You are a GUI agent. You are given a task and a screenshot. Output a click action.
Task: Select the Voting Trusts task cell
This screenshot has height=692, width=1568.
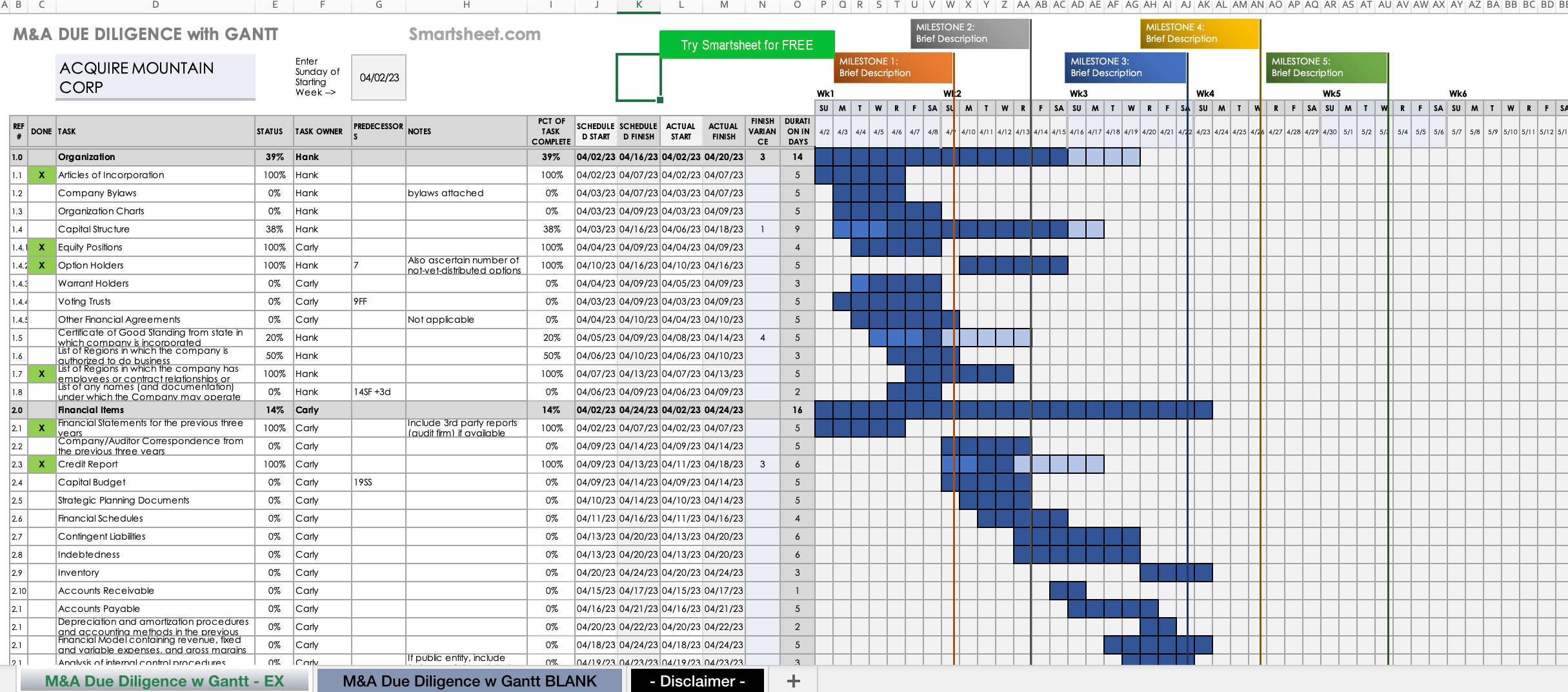pos(156,301)
